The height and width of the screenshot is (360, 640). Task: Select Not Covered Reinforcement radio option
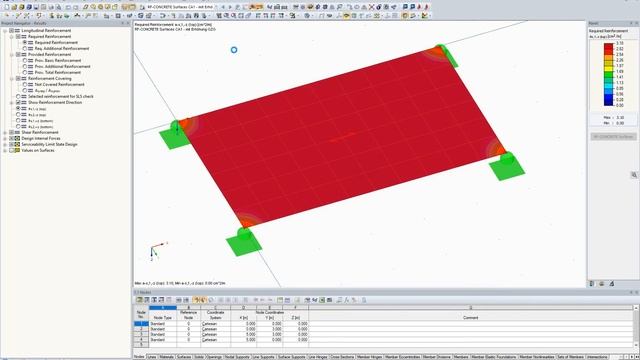tap(25, 84)
